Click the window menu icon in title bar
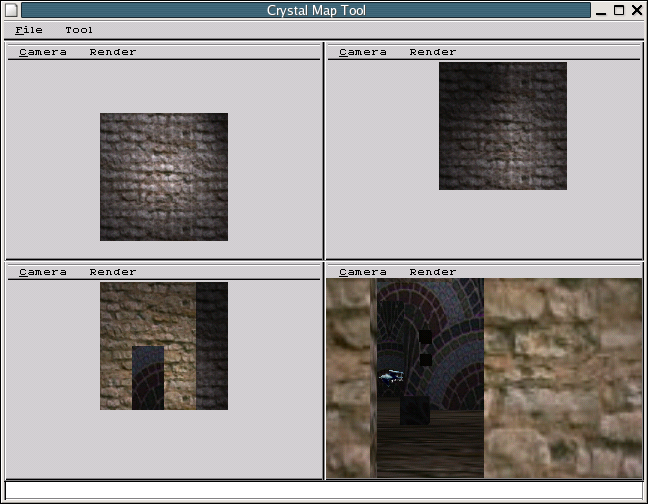This screenshot has height=504, width=648. pyautogui.click(x=11, y=10)
